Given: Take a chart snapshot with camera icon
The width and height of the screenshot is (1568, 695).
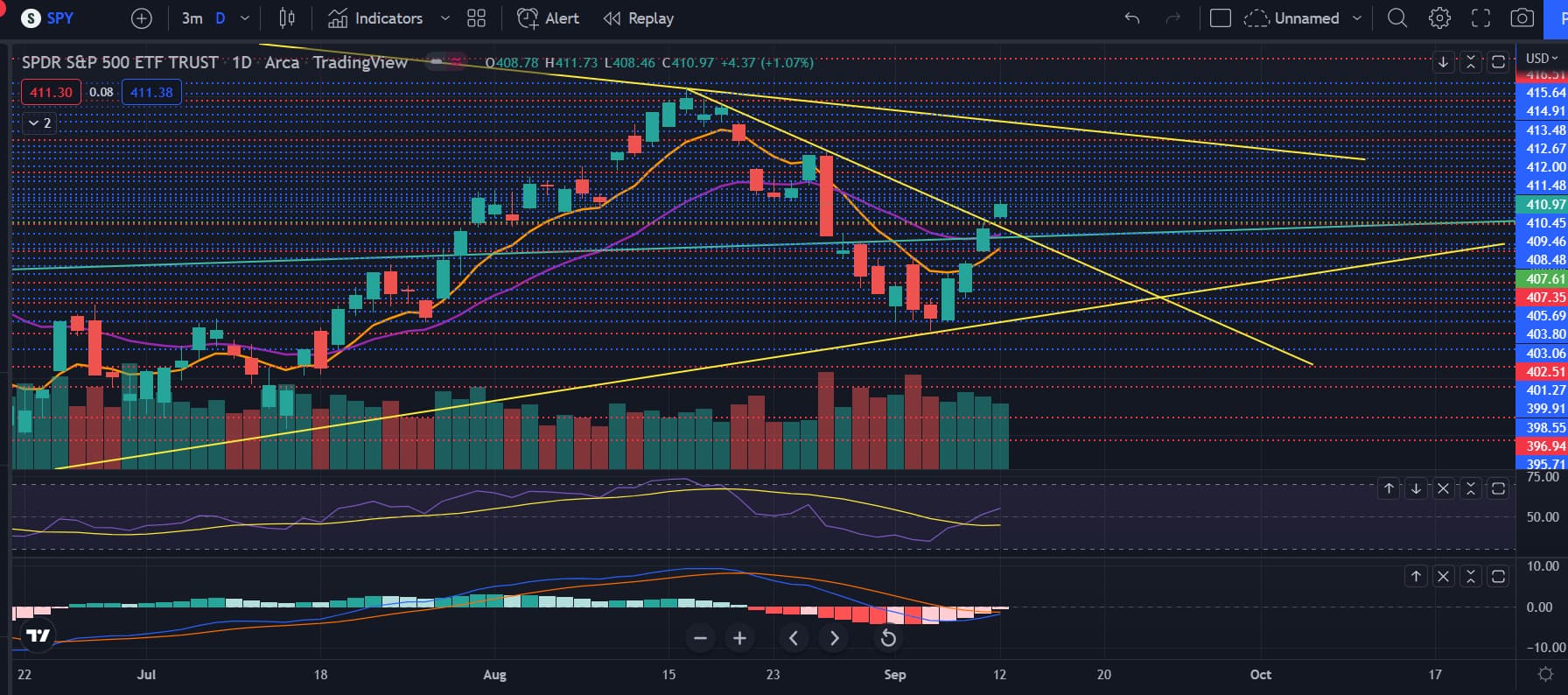Looking at the screenshot, I should point(1522,18).
